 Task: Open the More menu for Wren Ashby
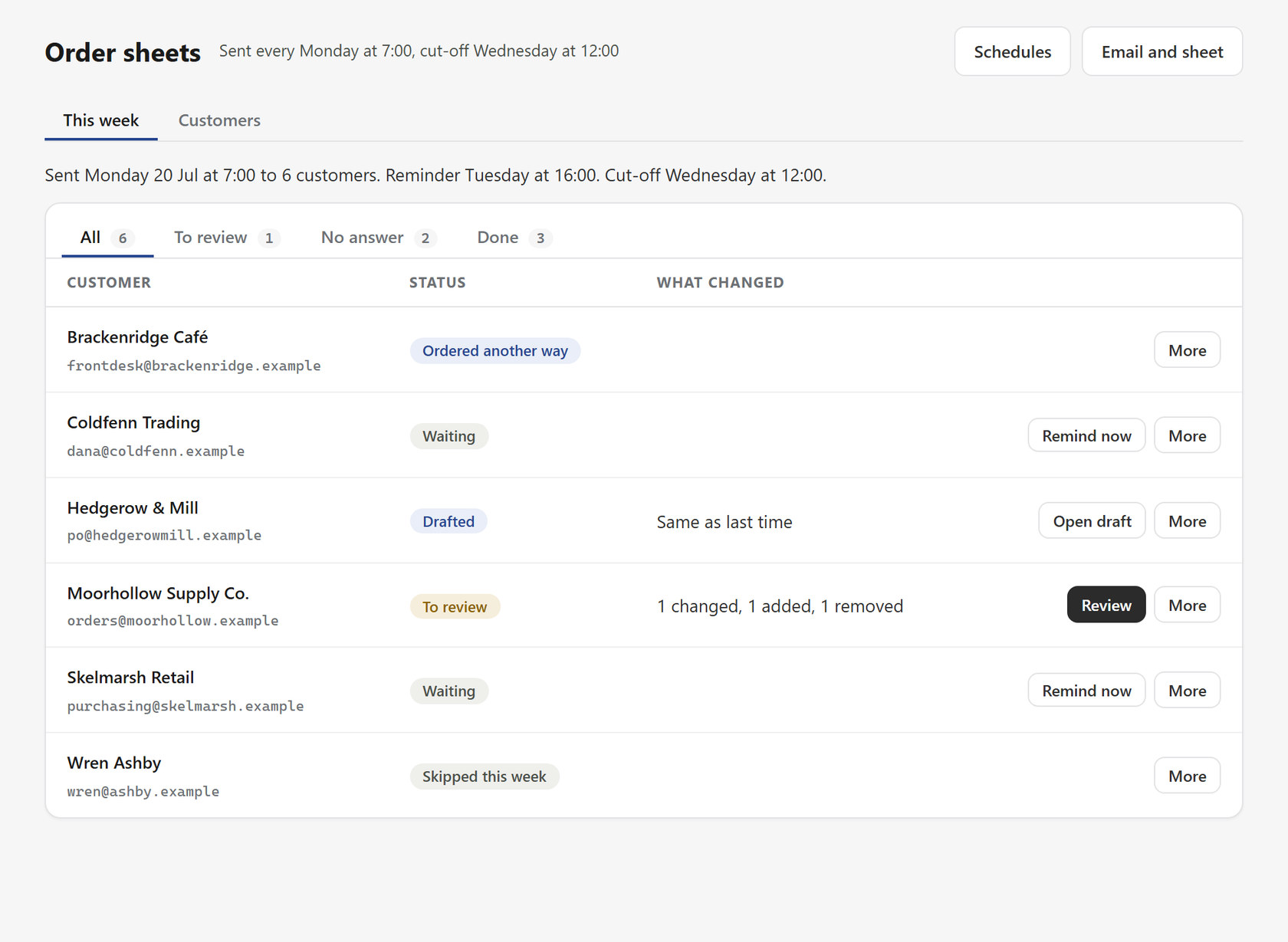(x=1187, y=776)
